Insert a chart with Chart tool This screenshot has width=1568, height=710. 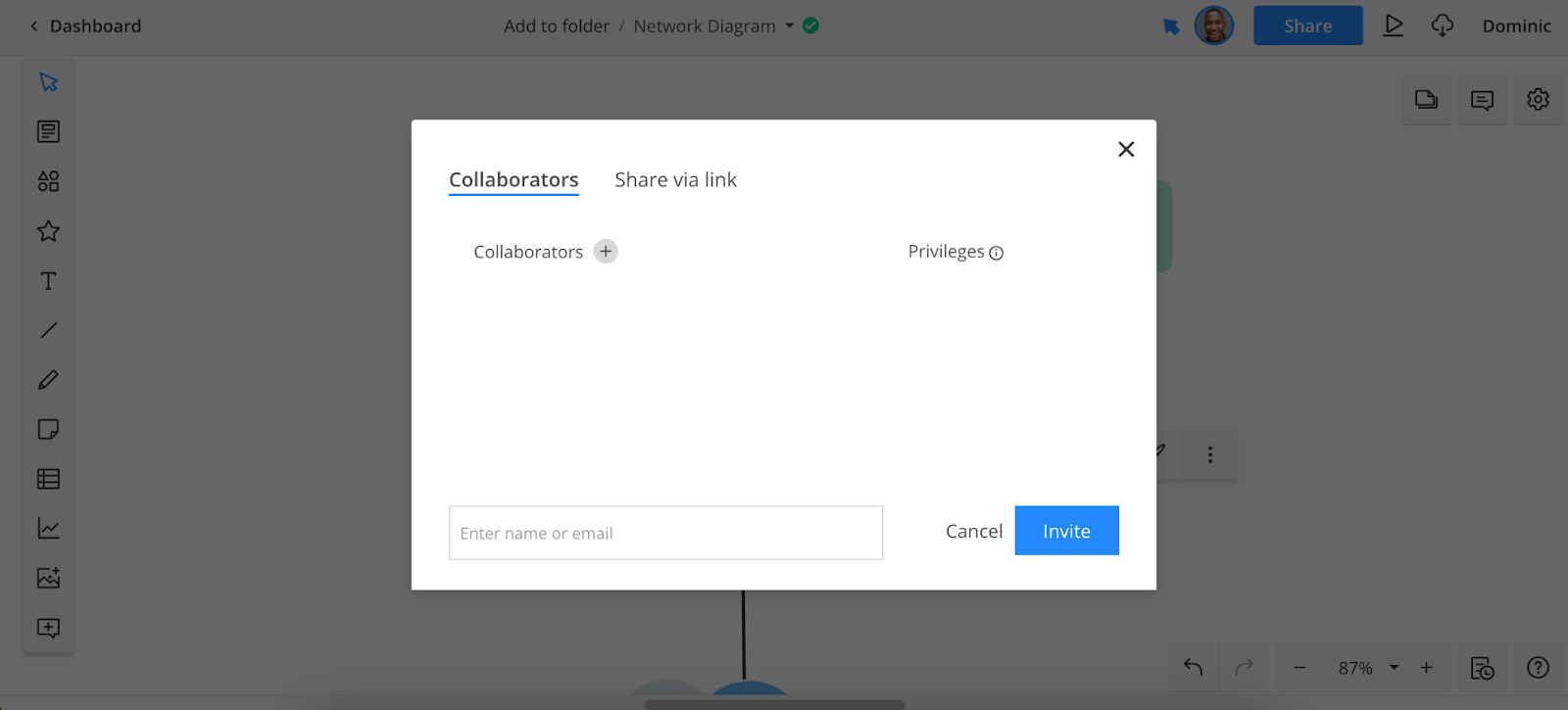click(x=48, y=529)
